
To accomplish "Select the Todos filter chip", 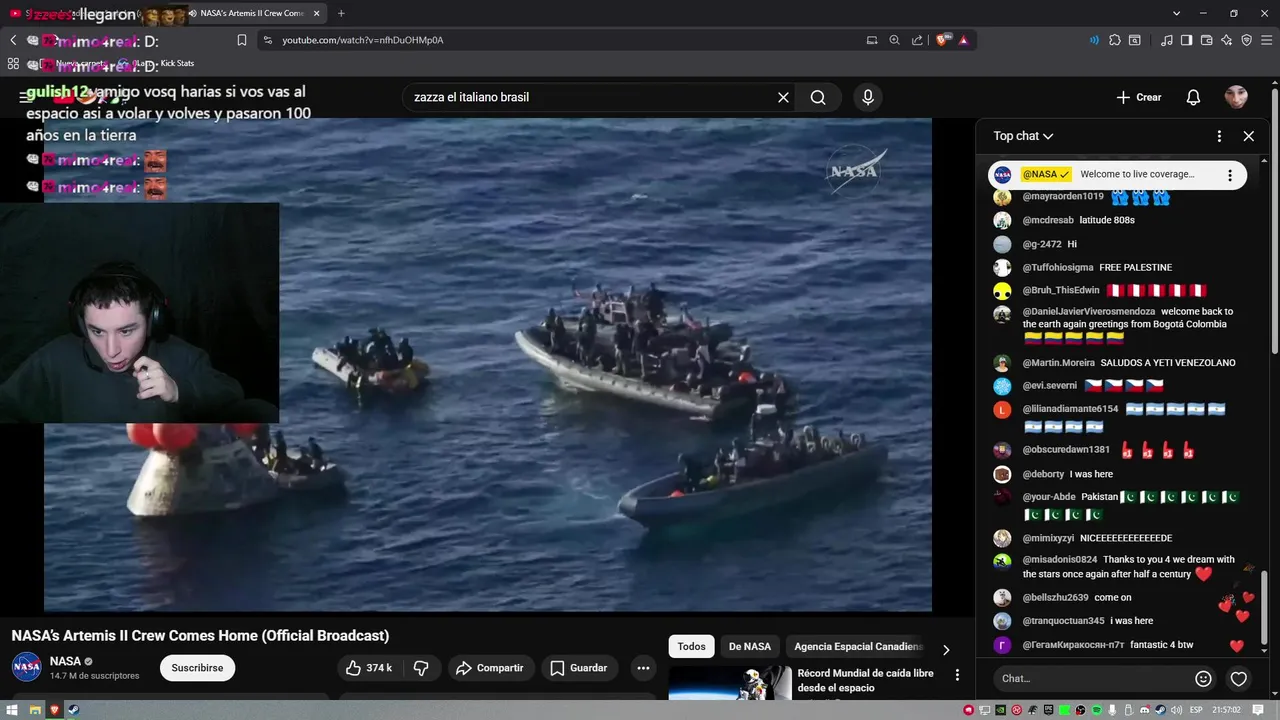I will [692, 647].
